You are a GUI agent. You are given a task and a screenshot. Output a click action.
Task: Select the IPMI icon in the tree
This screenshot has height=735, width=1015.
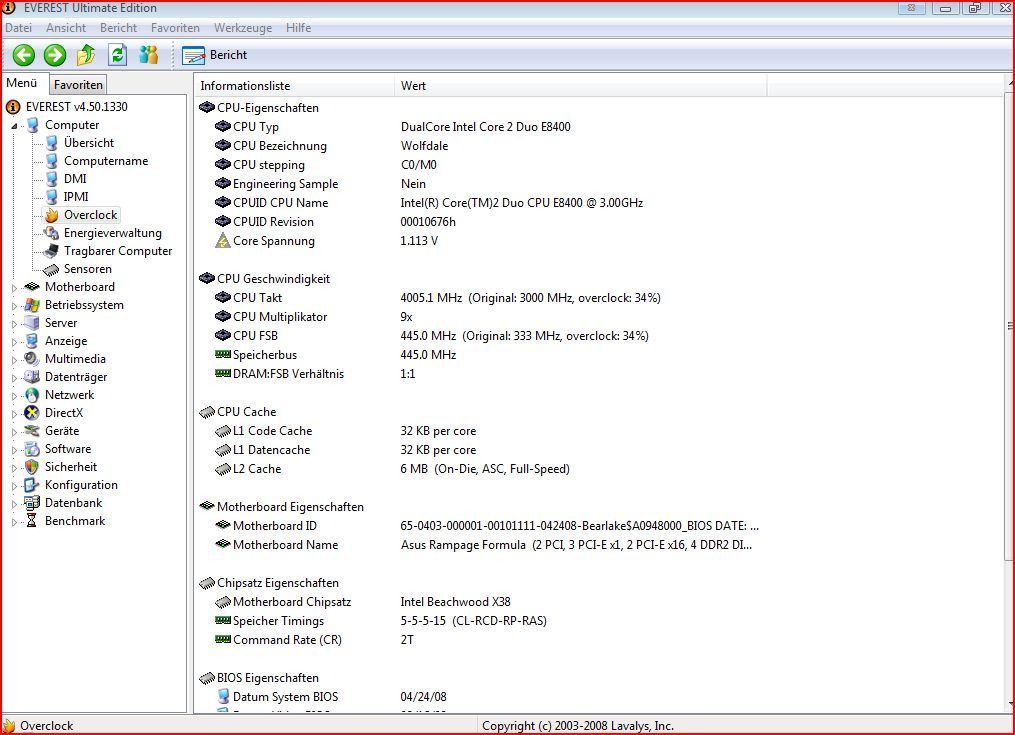pyautogui.click(x=52, y=197)
